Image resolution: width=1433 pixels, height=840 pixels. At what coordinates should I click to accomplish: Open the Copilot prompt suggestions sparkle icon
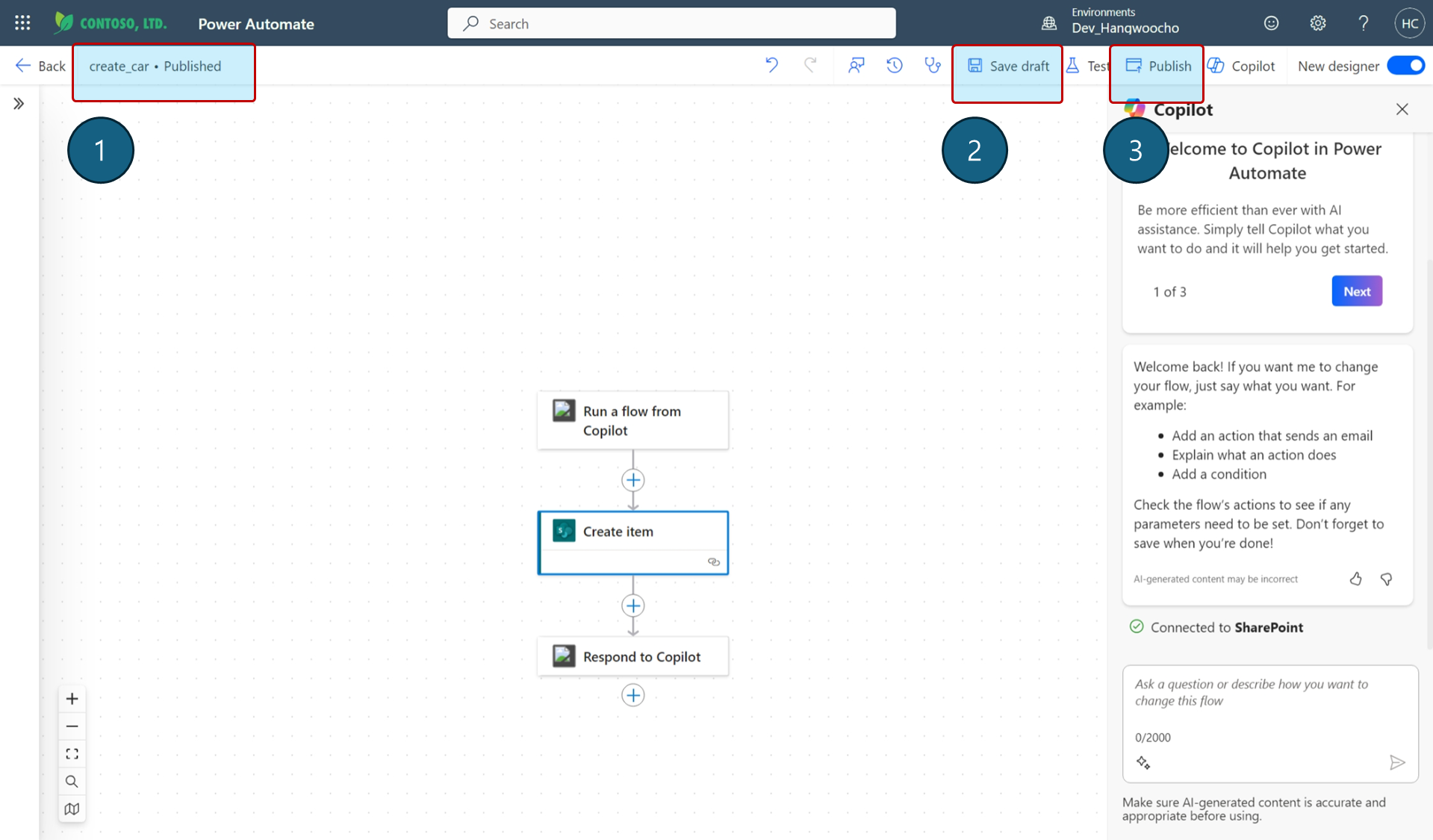coord(1143,762)
